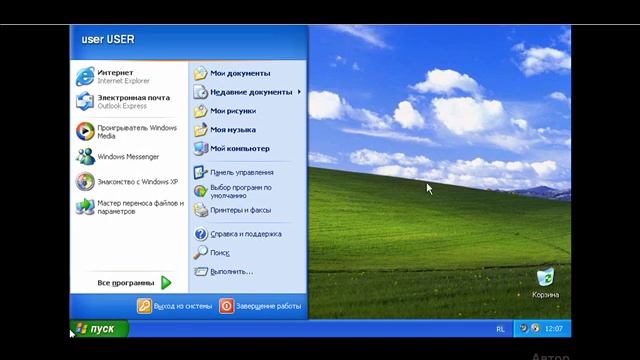
Task: Open the Корзина recycle bin on desktop
Action: click(545, 277)
